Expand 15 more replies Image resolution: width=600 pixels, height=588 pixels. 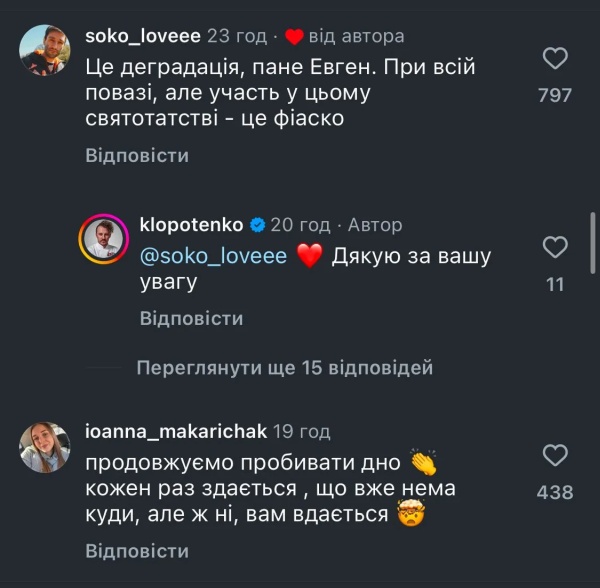pyautogui.click(x=284, y=368)
